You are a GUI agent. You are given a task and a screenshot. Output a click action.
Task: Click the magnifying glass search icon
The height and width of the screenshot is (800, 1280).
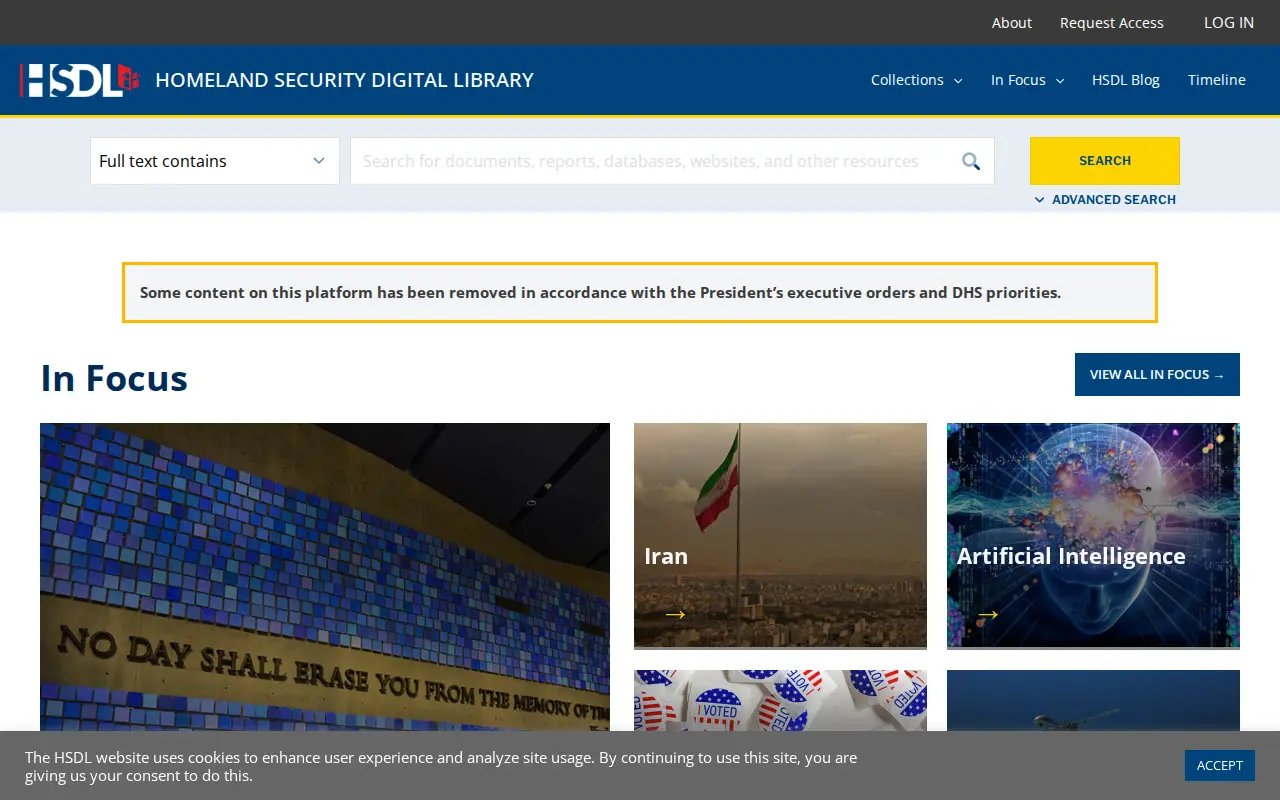pos(971,161)
